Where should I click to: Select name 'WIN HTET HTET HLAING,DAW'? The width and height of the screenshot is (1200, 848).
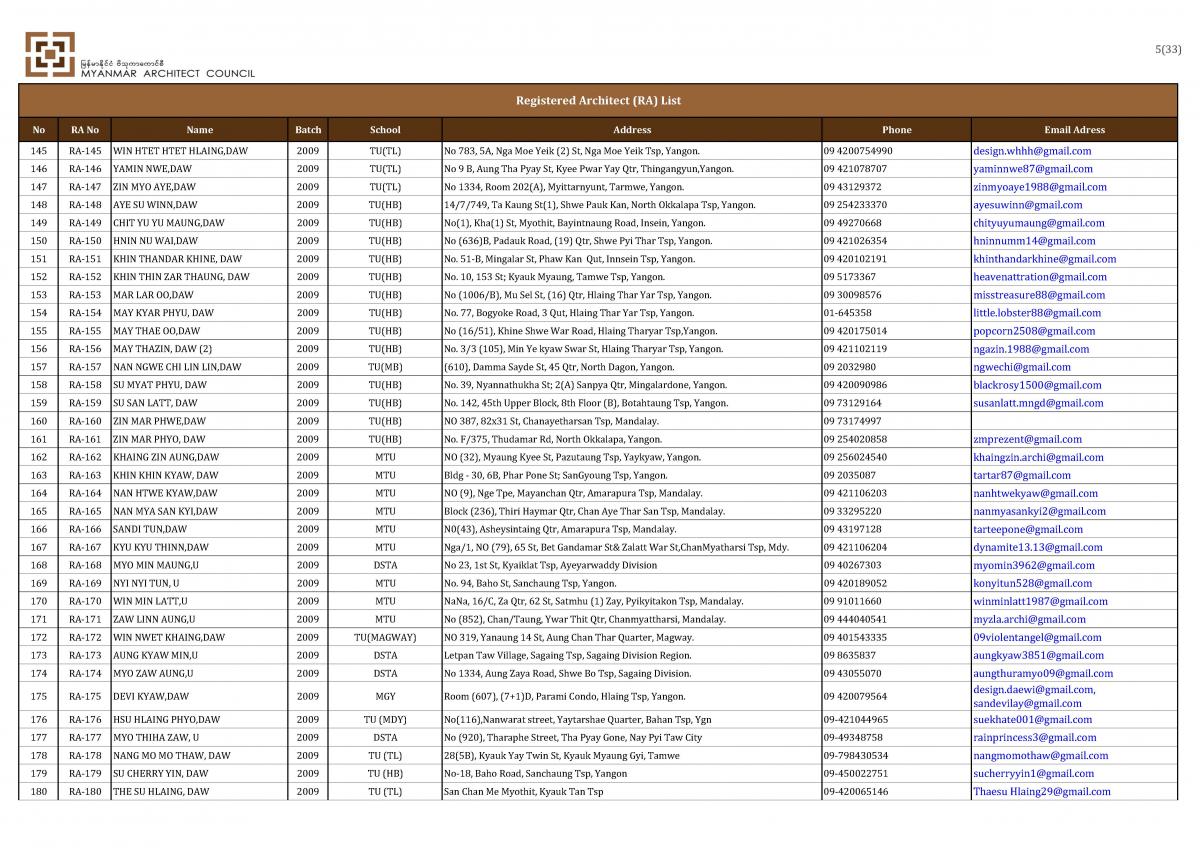(x=180, y=151)
